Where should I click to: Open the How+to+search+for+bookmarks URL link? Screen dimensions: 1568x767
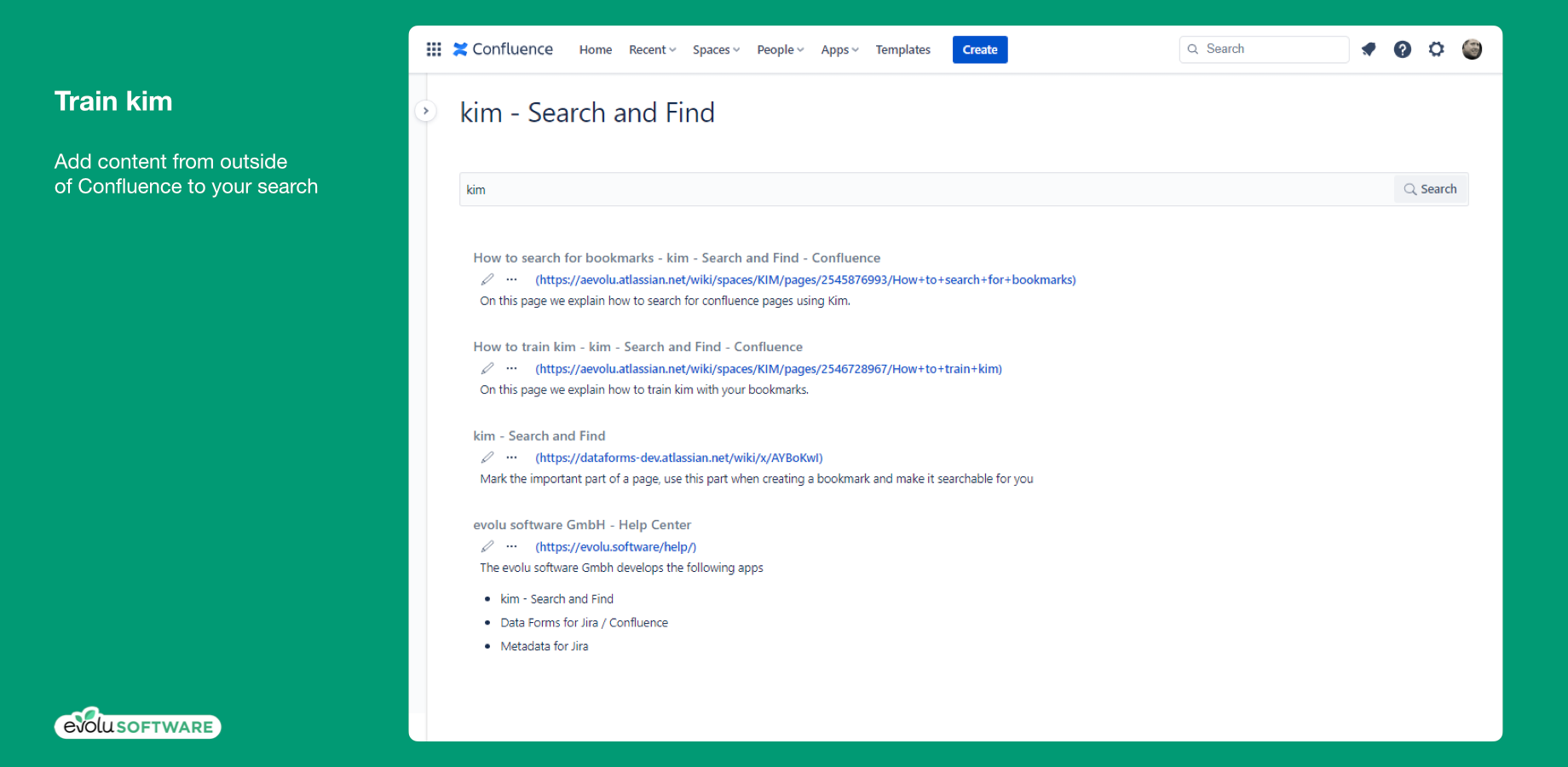(805, 280)
